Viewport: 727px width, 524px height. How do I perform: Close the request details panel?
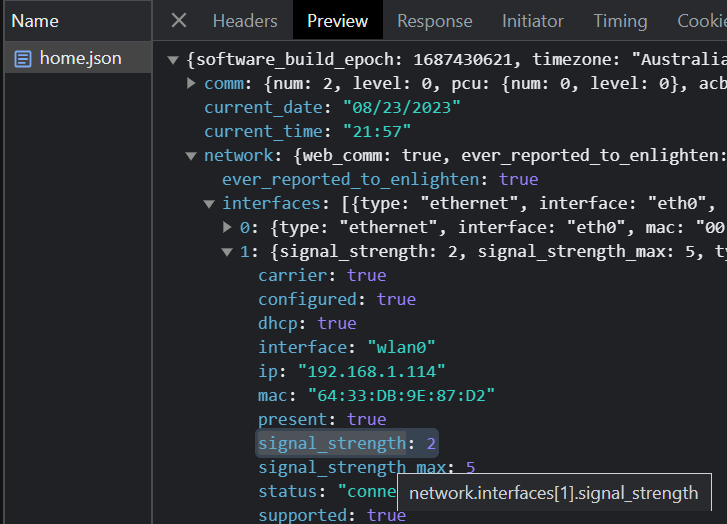[x=179, y=20]
